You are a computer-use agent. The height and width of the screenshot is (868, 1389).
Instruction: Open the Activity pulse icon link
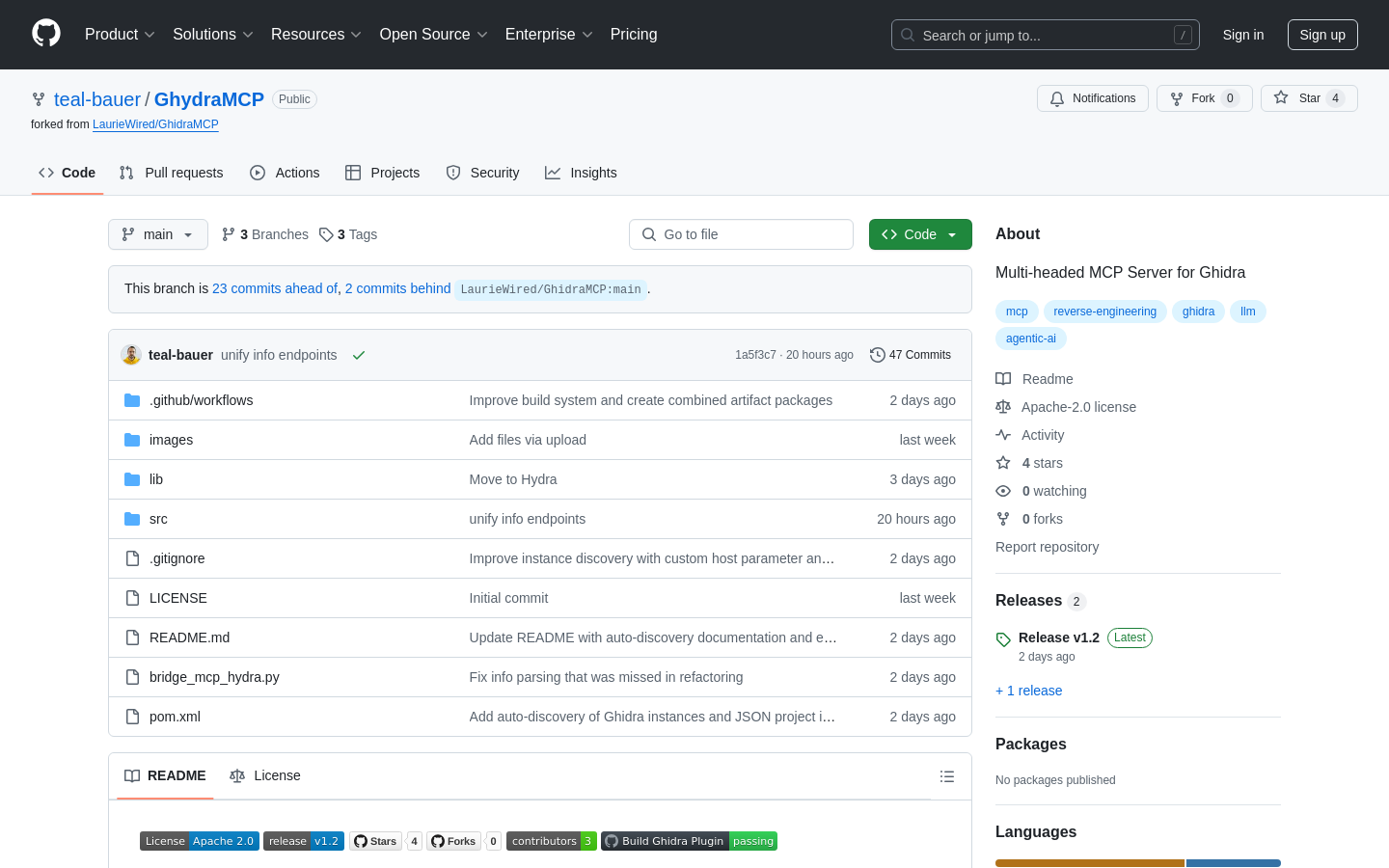click(x=1003, y=435)
